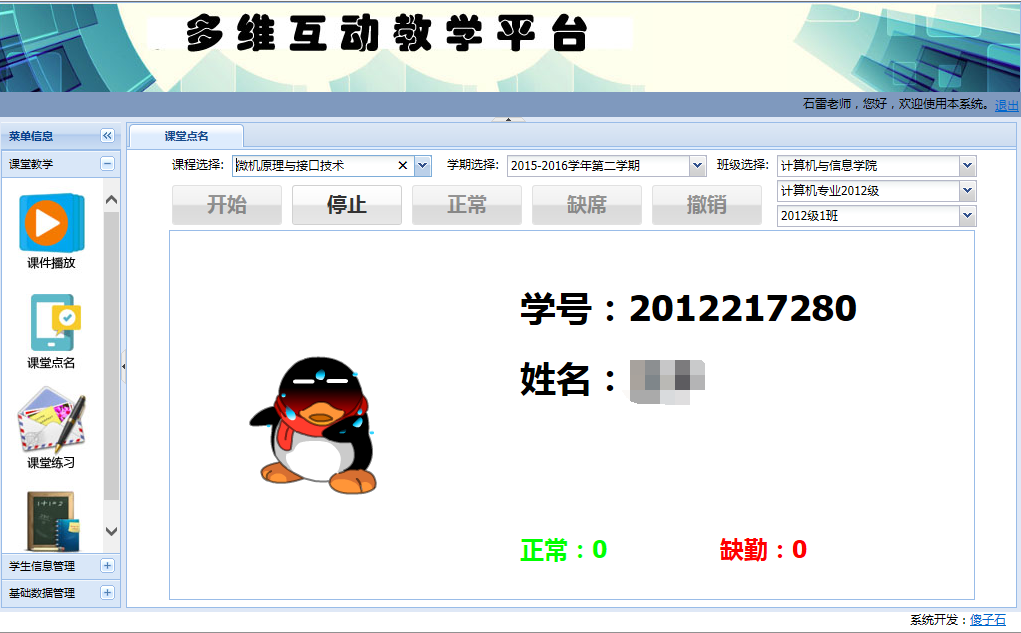The width and height of the screenshot is (1021, 633).
Task: Click the sidebar vertical scrollbar track
Action: 111,355
